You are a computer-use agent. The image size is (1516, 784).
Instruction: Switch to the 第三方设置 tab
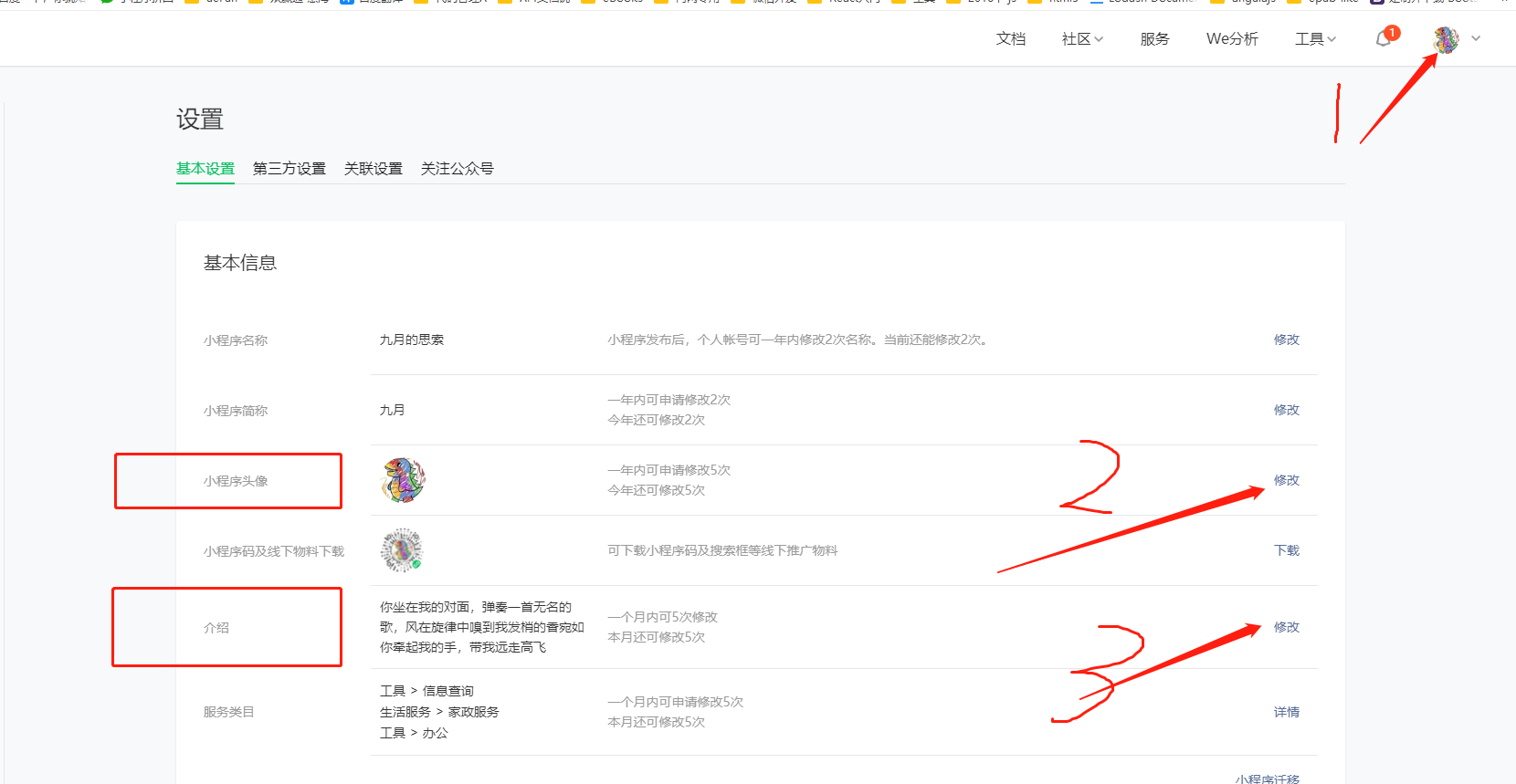[x=290, y=169]
